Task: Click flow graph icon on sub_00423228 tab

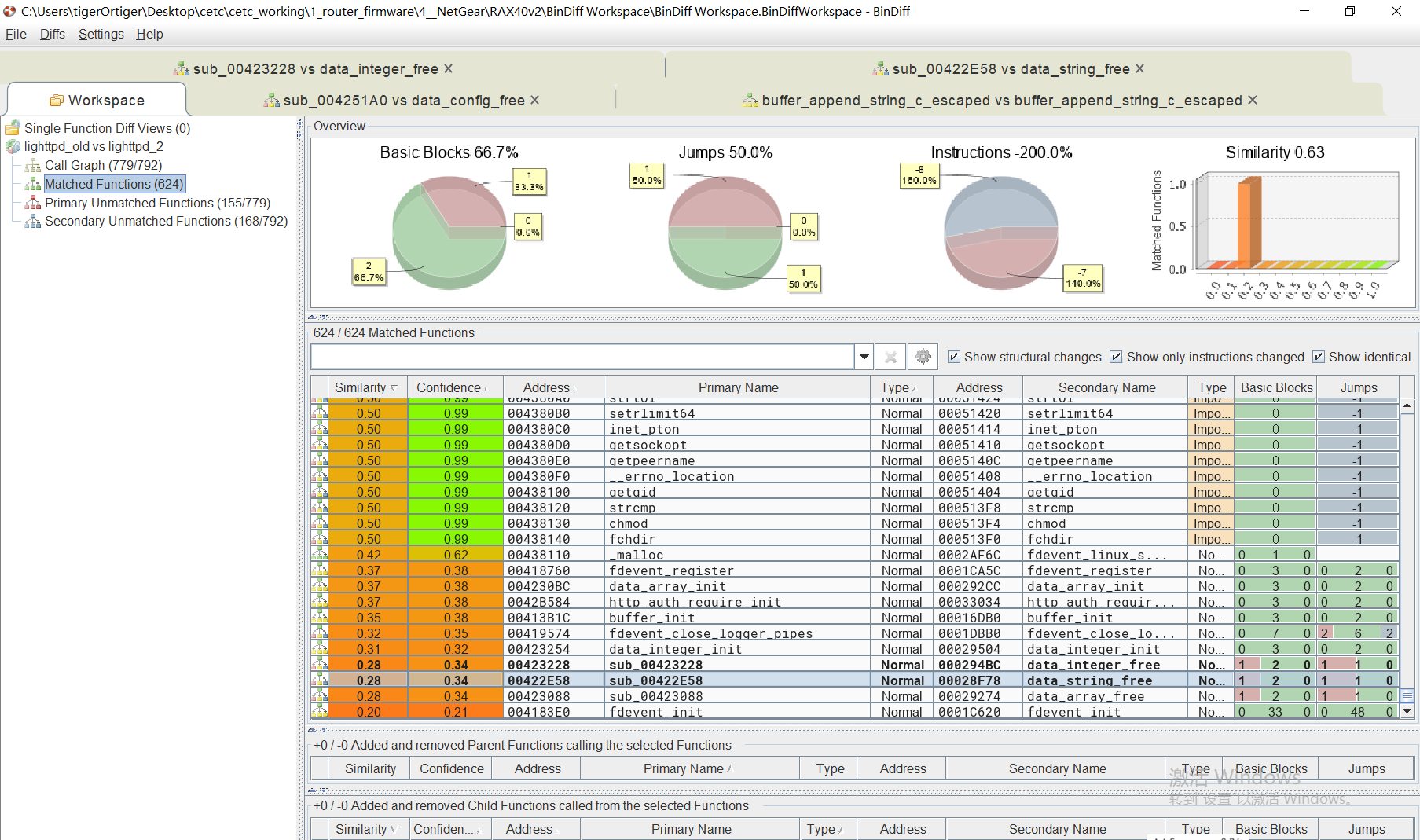Action: coord(182,69)
